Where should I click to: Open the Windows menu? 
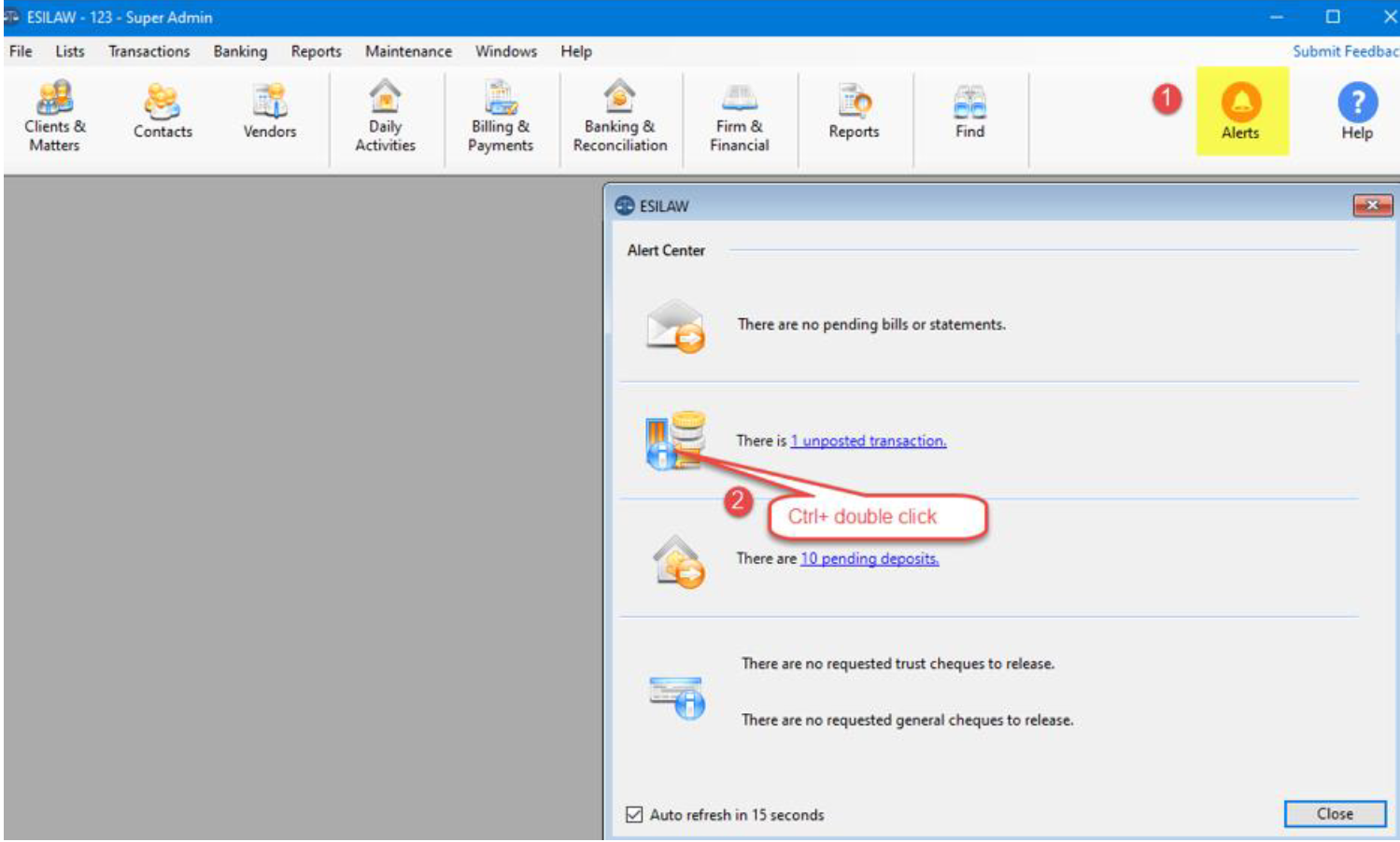coord(506,51)
